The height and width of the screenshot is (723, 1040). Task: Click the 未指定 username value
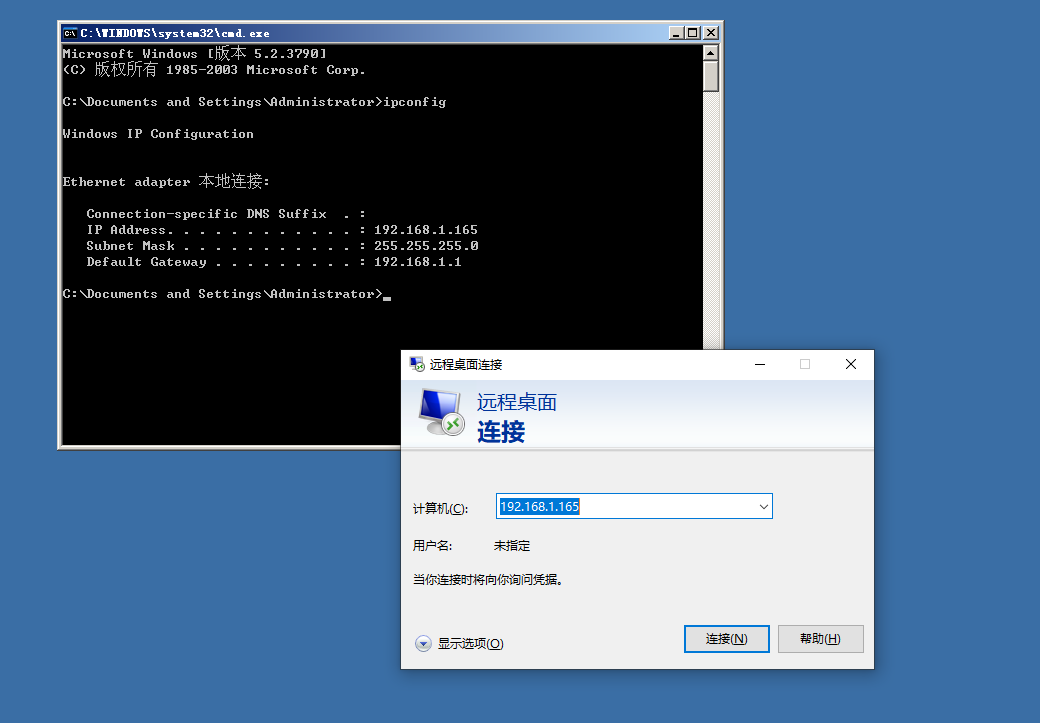click(512, 546)
